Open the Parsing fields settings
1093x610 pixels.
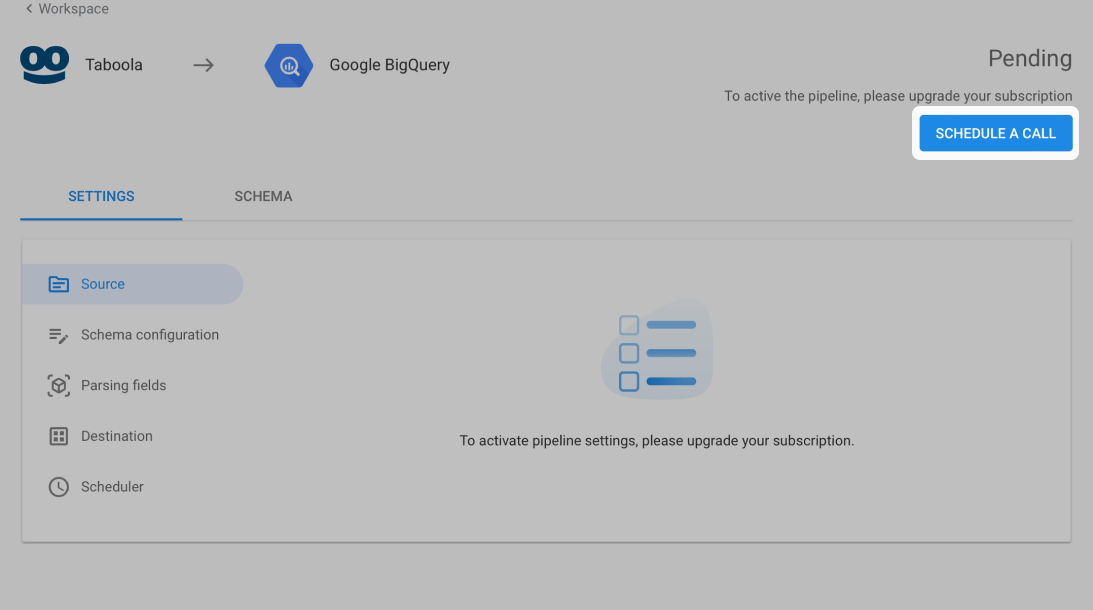point(132,386)
